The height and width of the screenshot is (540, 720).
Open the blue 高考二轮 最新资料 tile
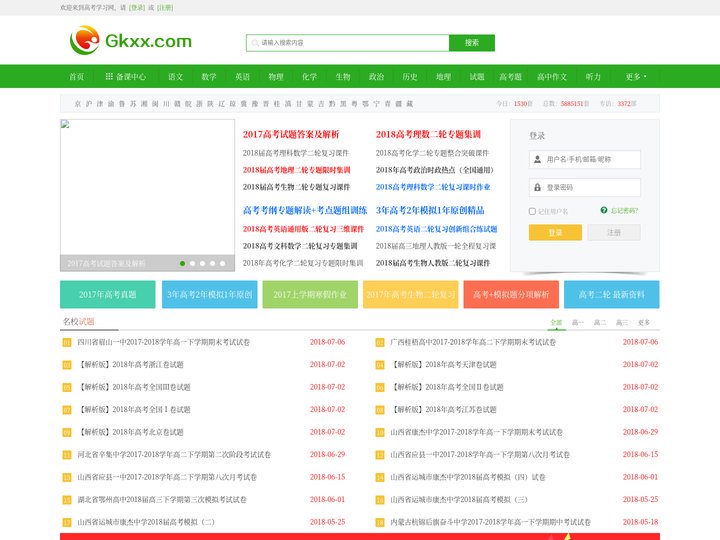coord(612,294)
